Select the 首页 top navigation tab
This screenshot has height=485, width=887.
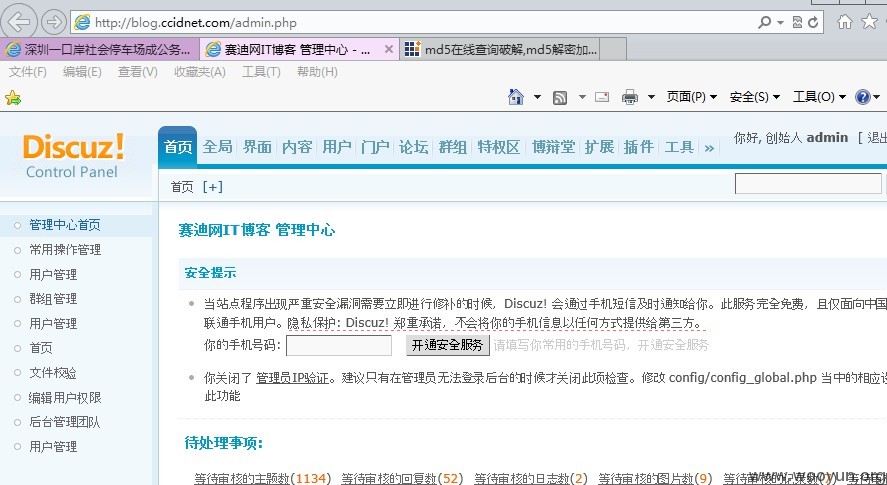[178, 147]
